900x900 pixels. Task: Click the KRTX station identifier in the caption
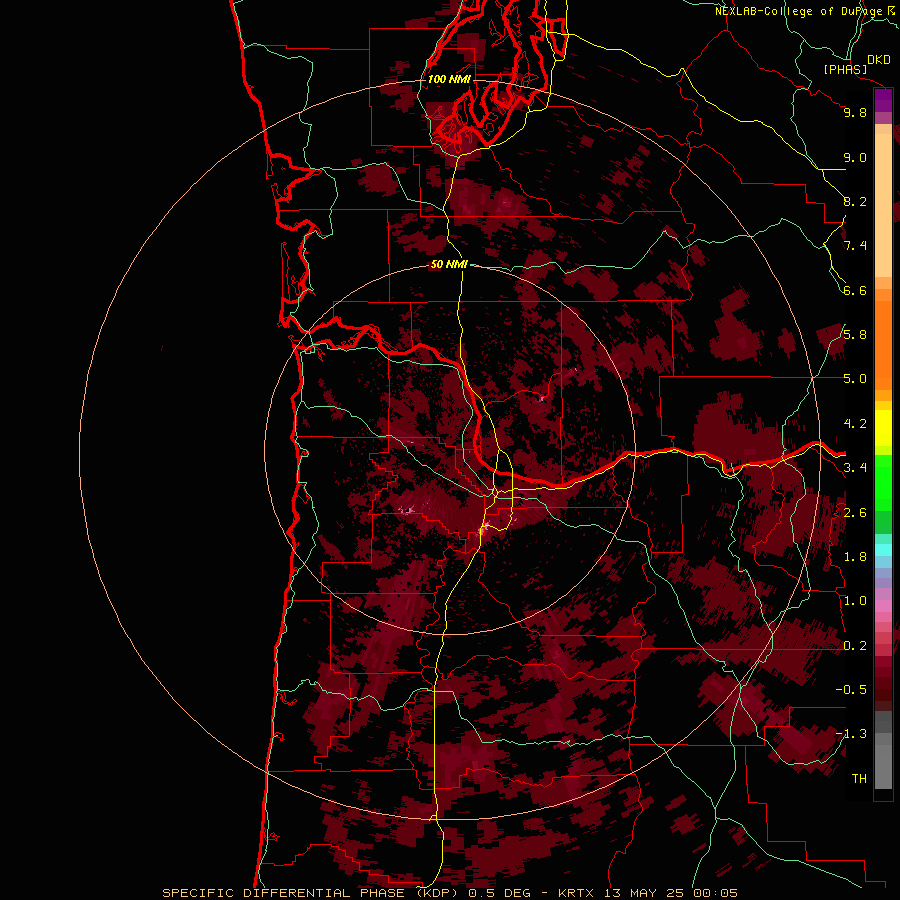577,893
